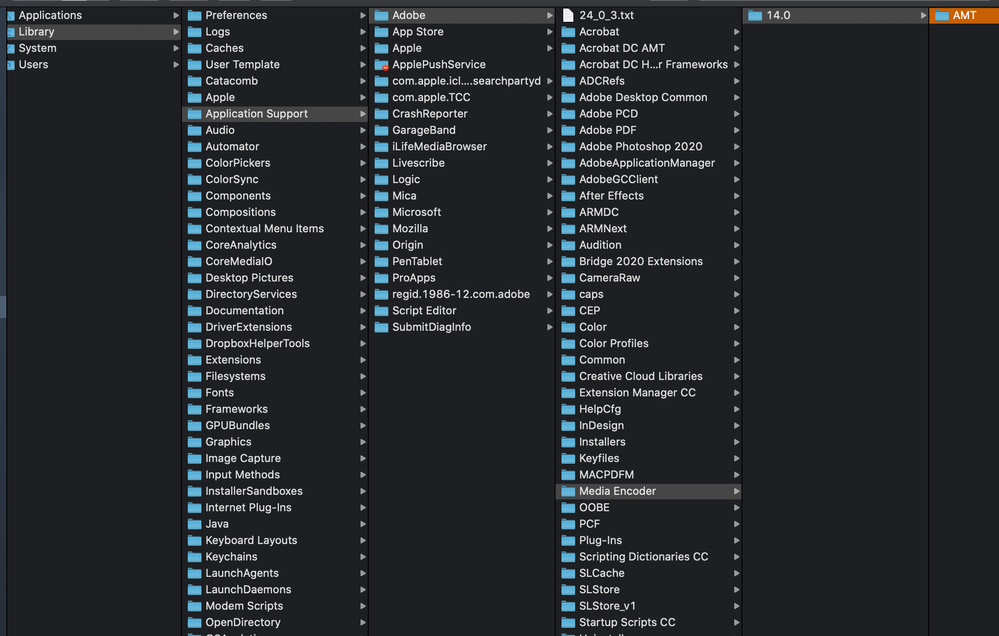Image resolution: width=999 pixels, height=636 pixels.
Task: Click the Adobe folder icon
Action: (x=382, y=15)
